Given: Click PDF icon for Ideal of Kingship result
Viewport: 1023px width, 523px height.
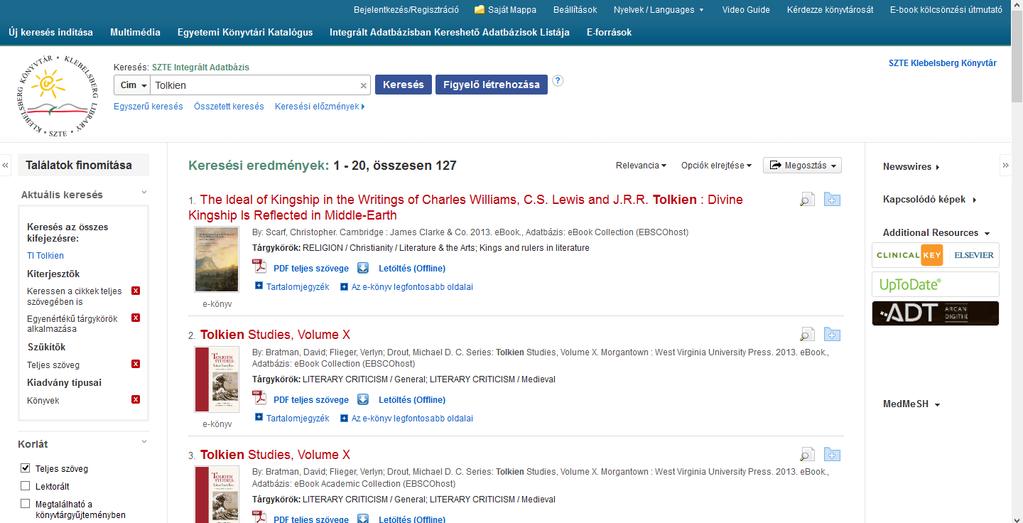Looking at the screenshot, I should (260, 267).
